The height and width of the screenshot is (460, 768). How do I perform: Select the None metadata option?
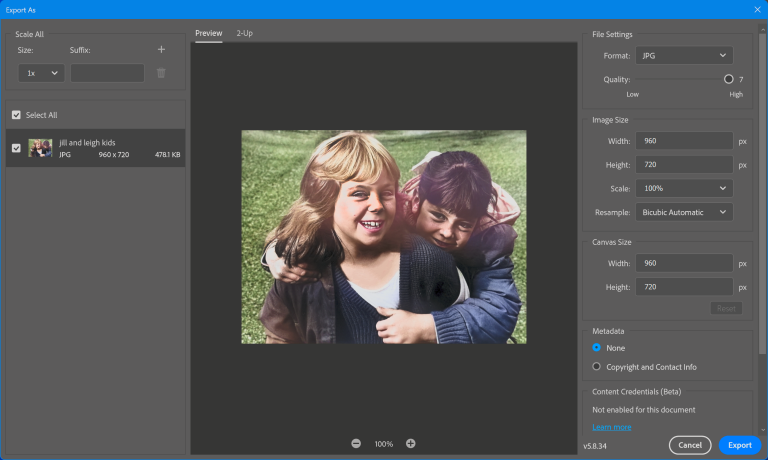597,348
